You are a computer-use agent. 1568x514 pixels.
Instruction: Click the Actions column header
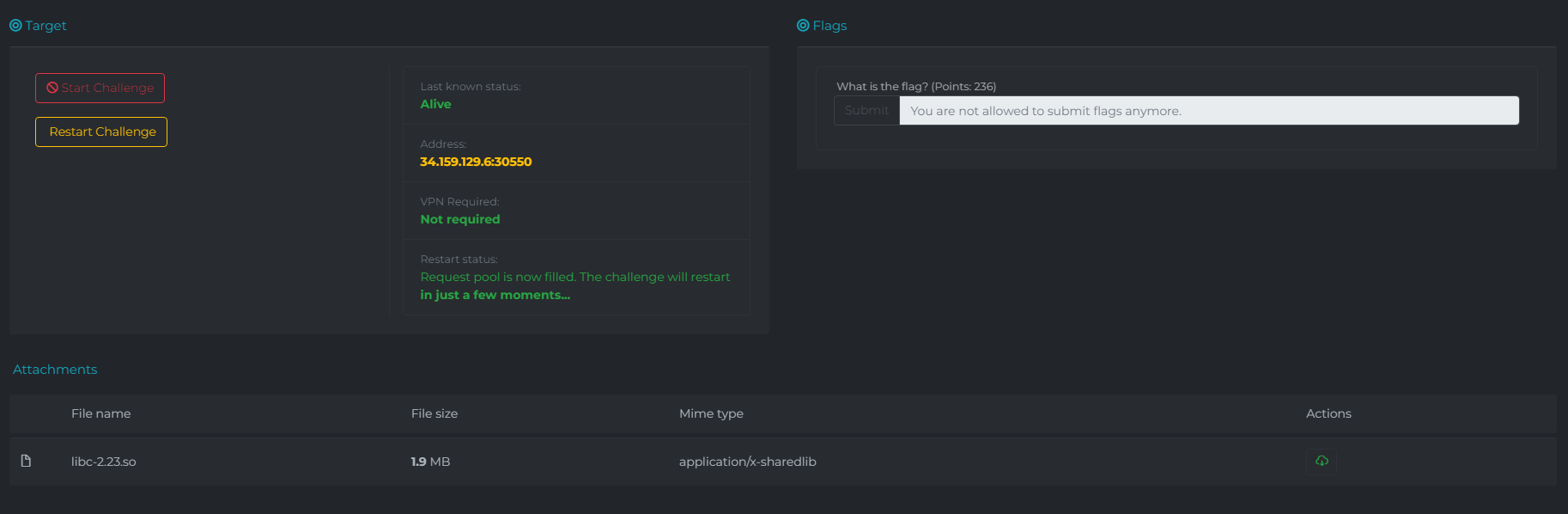coord(1328,413)
